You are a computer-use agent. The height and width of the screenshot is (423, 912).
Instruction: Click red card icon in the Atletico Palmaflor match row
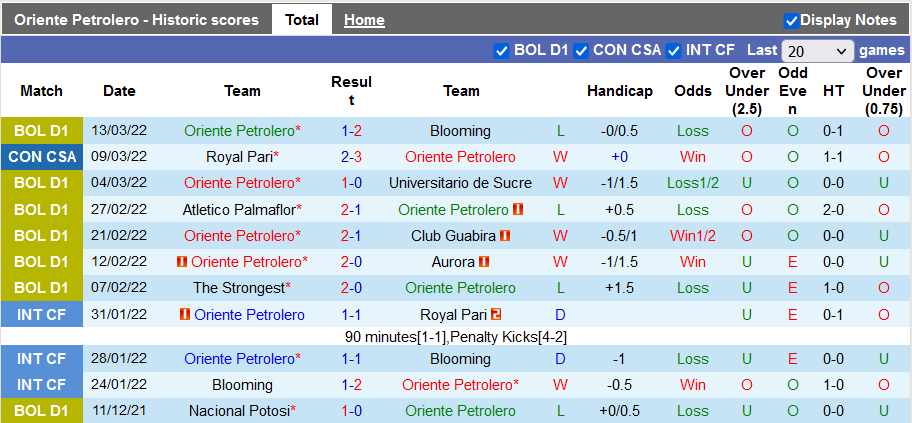[x=519, y=210]
